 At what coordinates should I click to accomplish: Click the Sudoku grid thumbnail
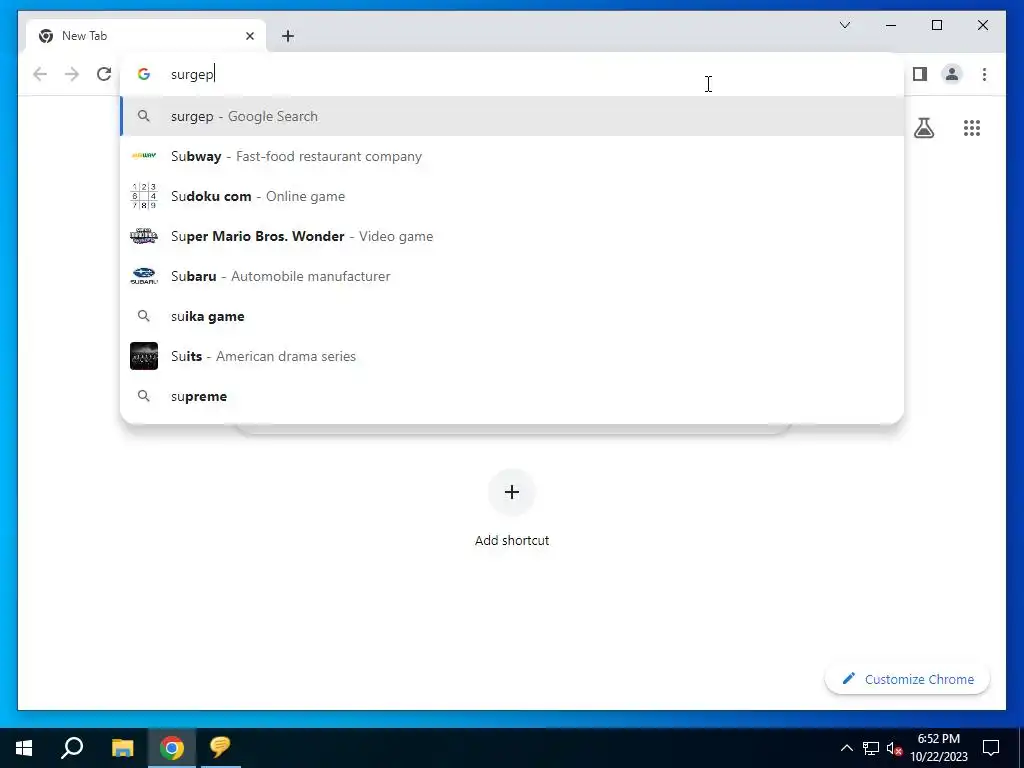coord(144,196)
